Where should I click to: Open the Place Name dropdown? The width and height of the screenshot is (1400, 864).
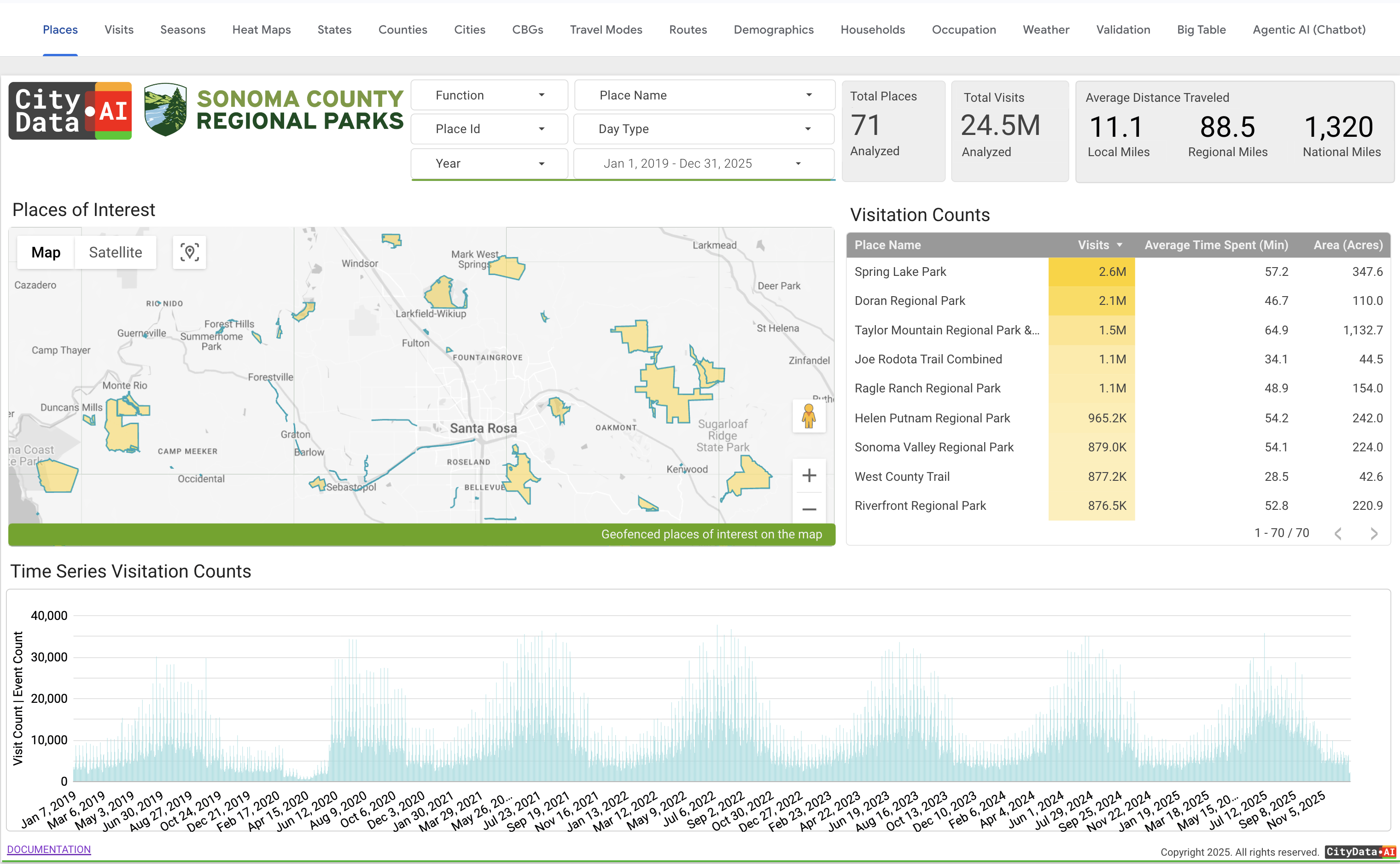(705, 95)
